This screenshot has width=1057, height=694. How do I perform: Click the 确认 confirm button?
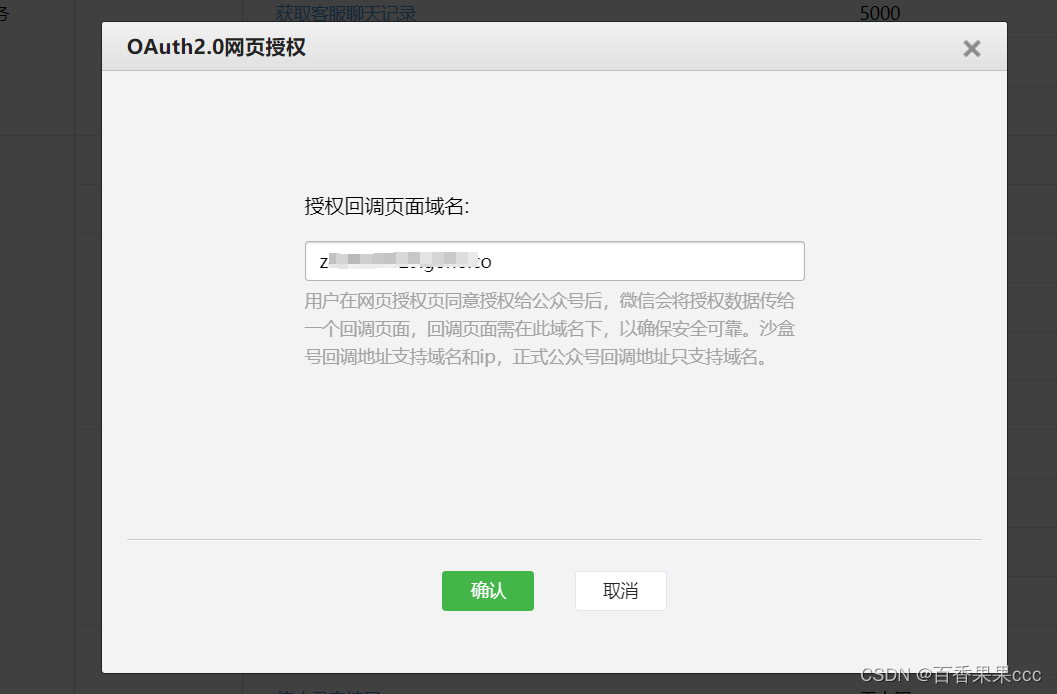(x=487, y=591)
